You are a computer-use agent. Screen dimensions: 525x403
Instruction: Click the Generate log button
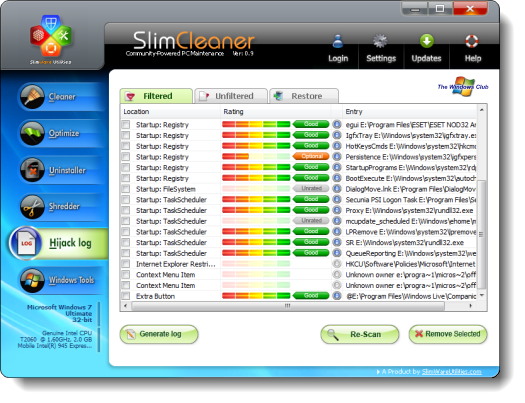pyautogui.click(x=159, y=334)
